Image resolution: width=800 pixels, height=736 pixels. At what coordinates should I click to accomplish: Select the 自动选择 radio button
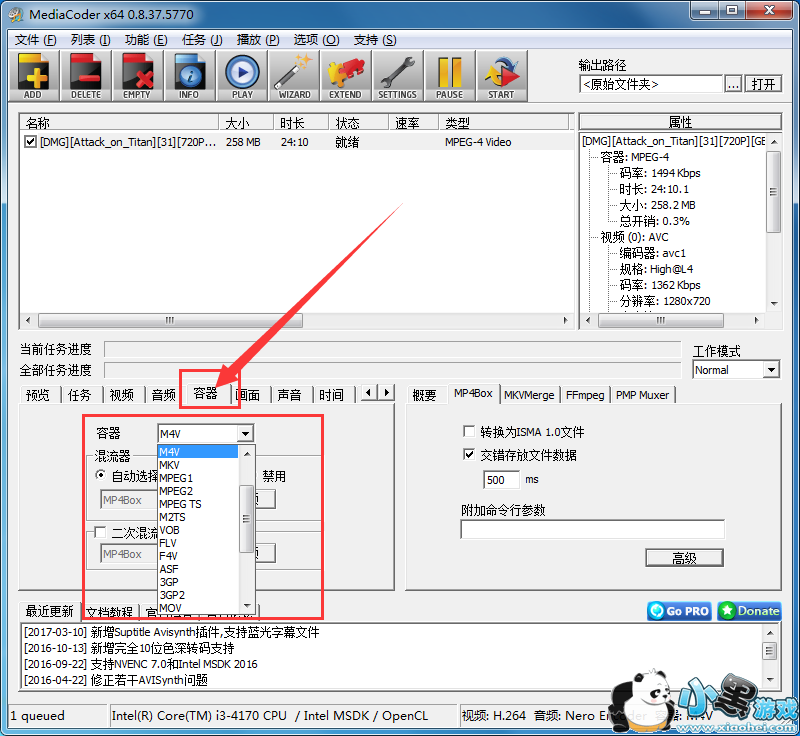point(101,475)
